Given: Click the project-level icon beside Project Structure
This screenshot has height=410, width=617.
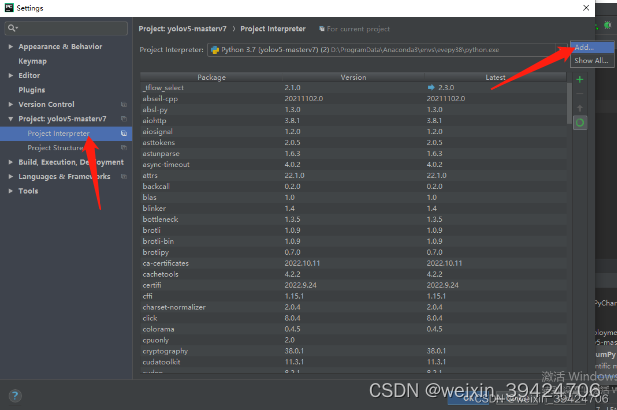Looking at the screenshot, I should tap(124, 148).
